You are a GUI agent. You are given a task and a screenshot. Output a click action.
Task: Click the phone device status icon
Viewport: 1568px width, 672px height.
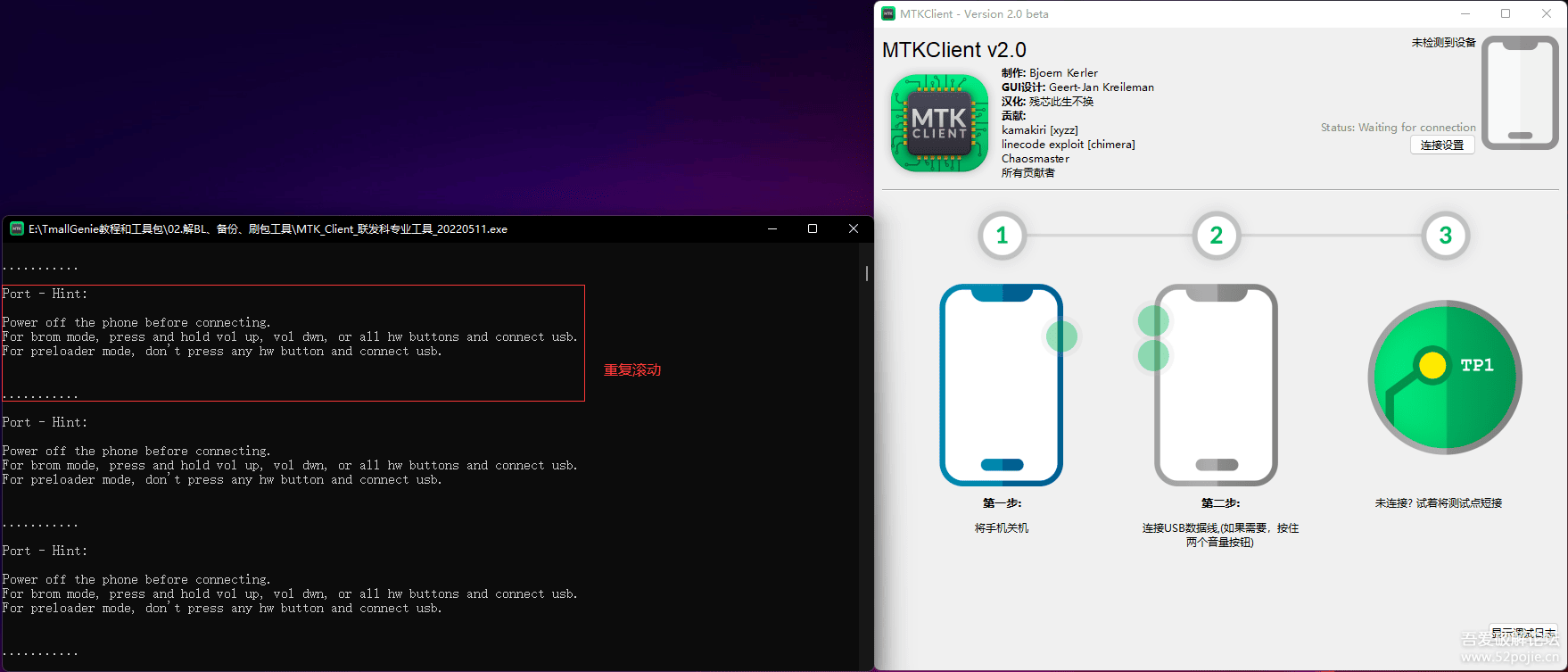(1520, 93)
